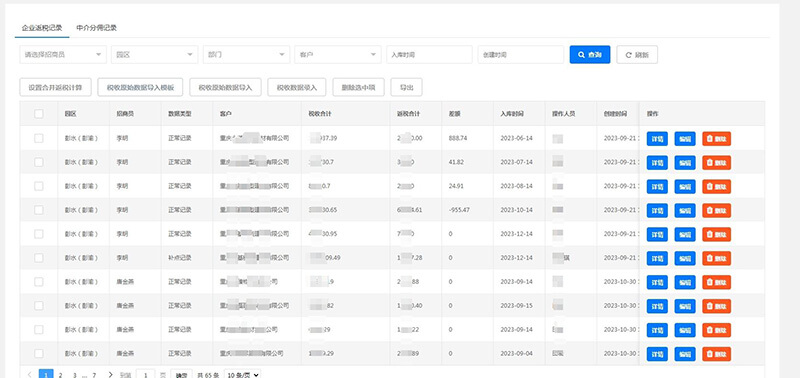This screenshot has height=378, width=800.
Task: Click the 税收原始数据导入模板 button
Action: [140, 87]
